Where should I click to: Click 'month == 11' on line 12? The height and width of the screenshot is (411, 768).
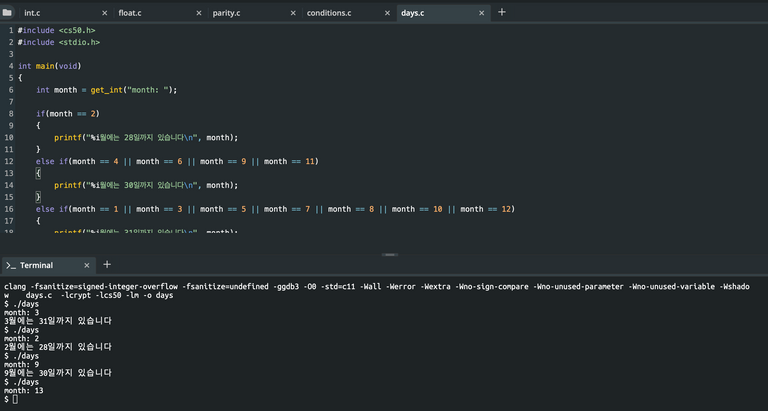coord(289,161)
